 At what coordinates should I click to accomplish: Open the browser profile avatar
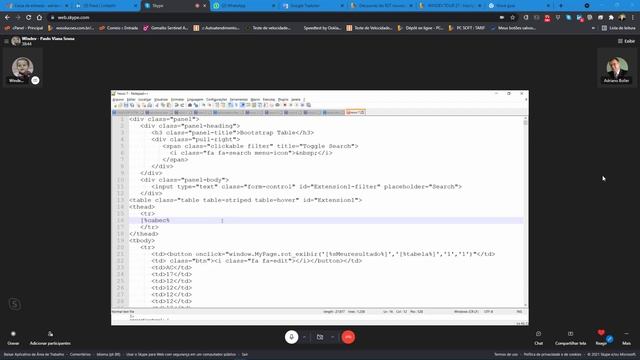[622, 18]
